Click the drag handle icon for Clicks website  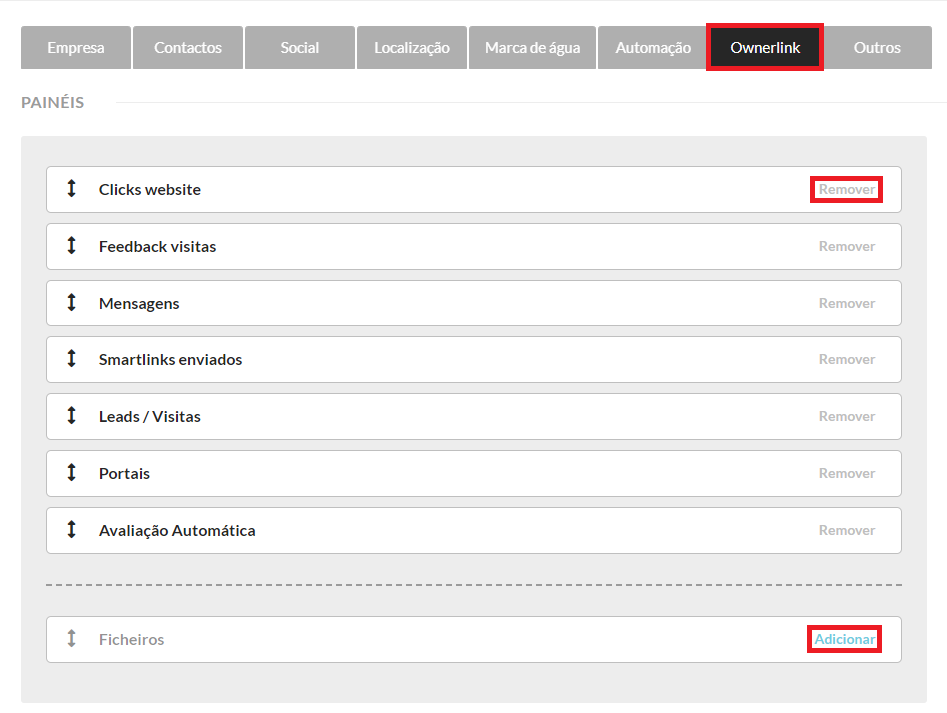tap(71, 189)
